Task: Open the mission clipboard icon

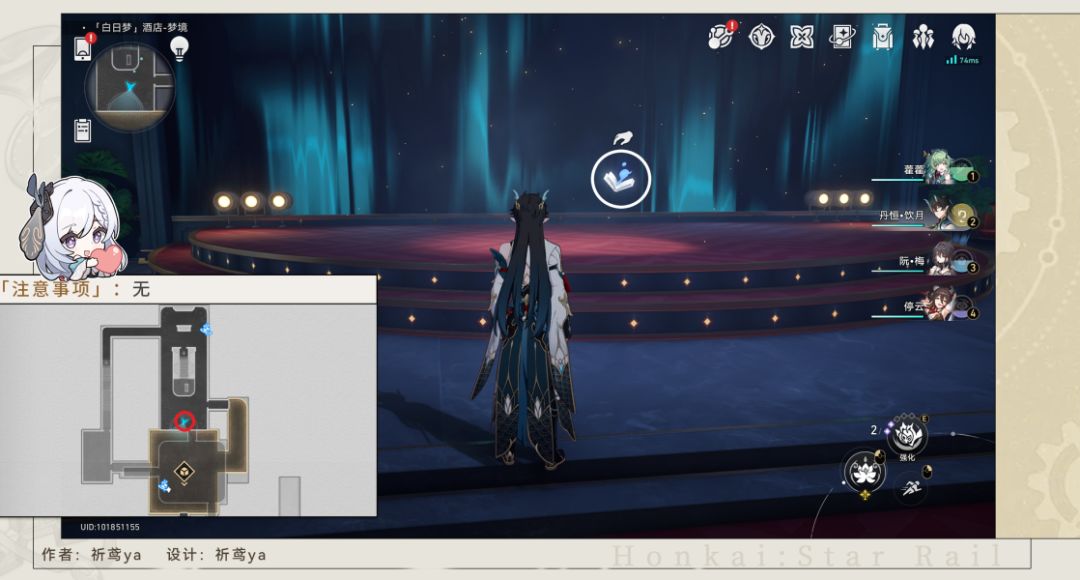Action: pos(83,130)
